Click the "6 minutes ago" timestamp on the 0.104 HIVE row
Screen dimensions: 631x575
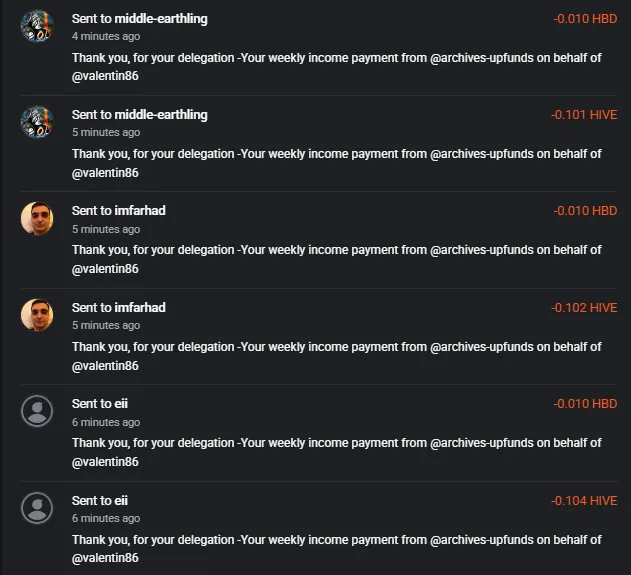coord(106,519)
